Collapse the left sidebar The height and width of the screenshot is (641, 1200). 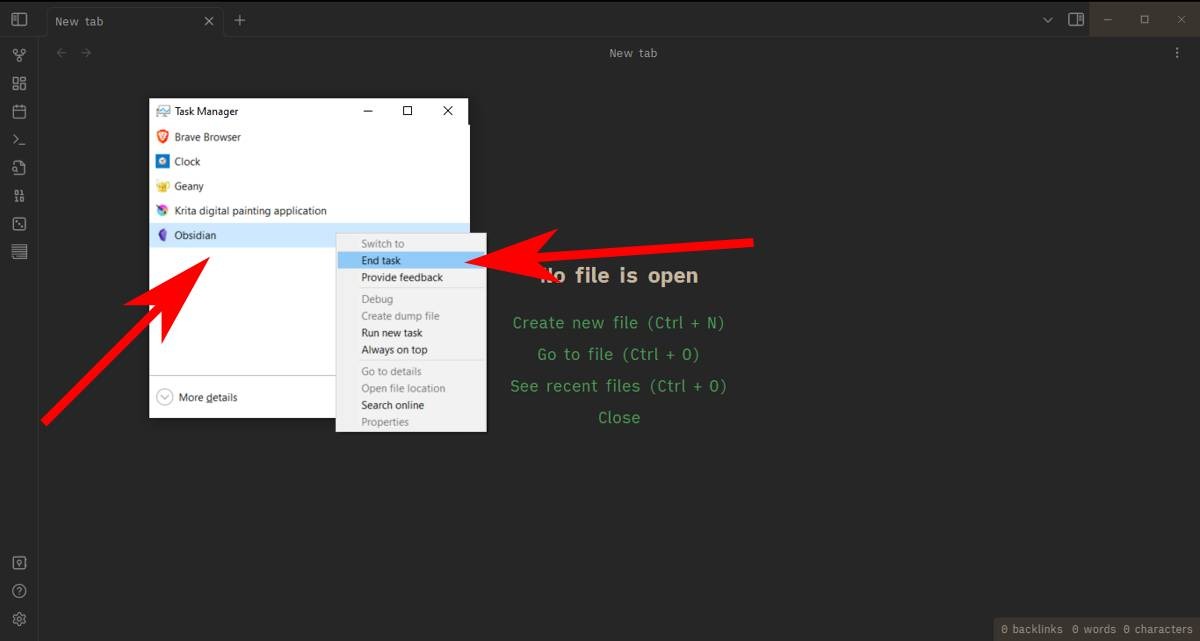coord(20,19)
